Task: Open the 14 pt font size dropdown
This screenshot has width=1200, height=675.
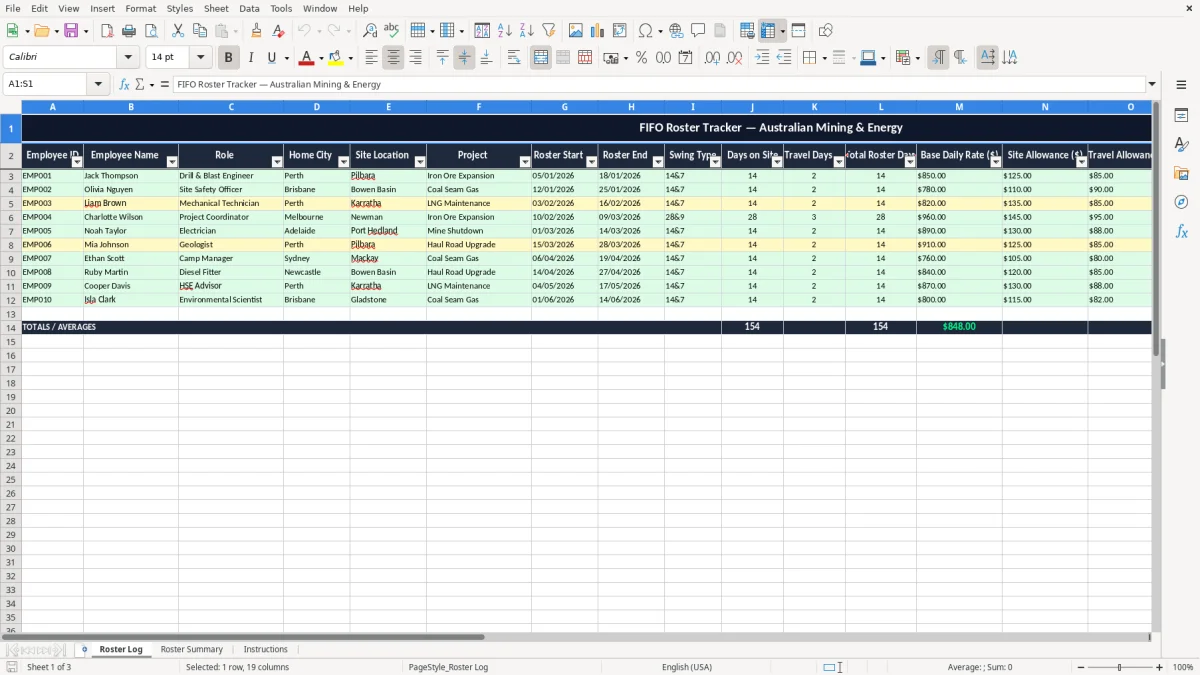Action: (200, 58)
